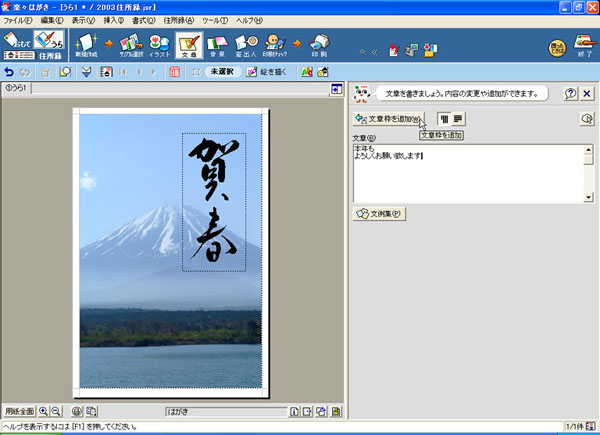Viewport: 600px width, 435px height.
Task: Toggle horizontal text direction button
Action: (457, 119)
